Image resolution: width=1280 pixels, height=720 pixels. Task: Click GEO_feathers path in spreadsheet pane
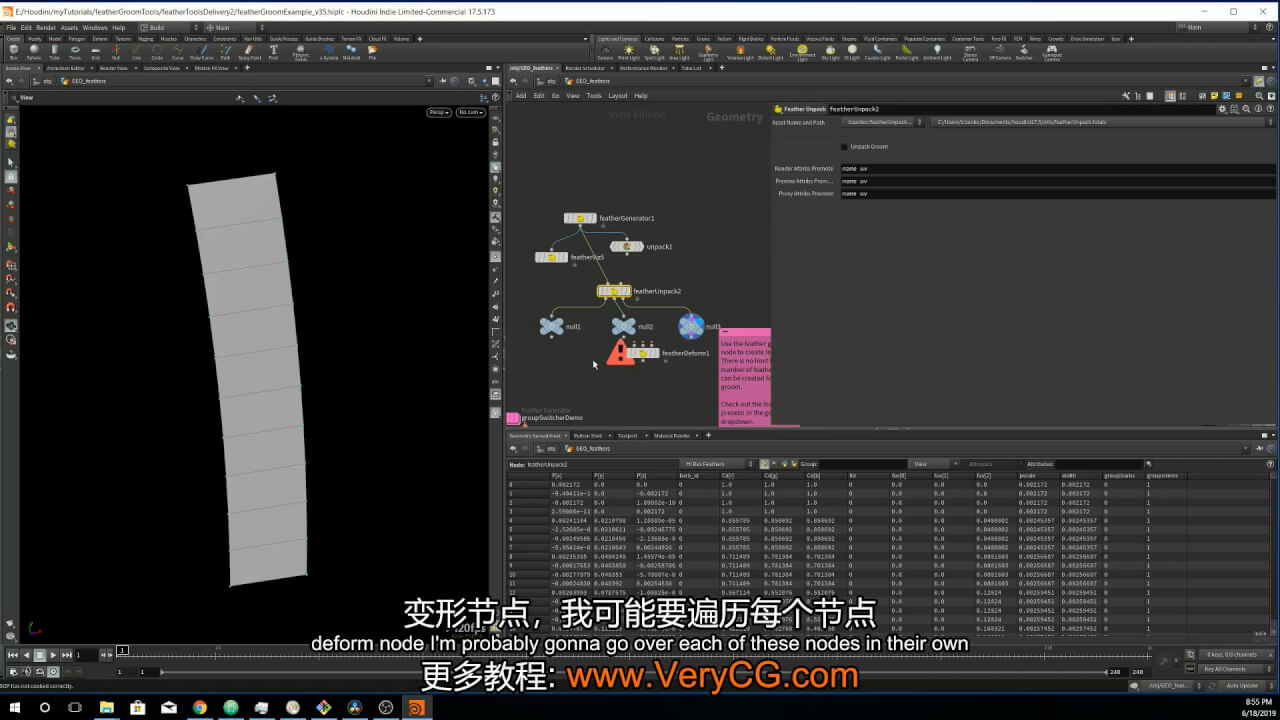coord(590,449)
